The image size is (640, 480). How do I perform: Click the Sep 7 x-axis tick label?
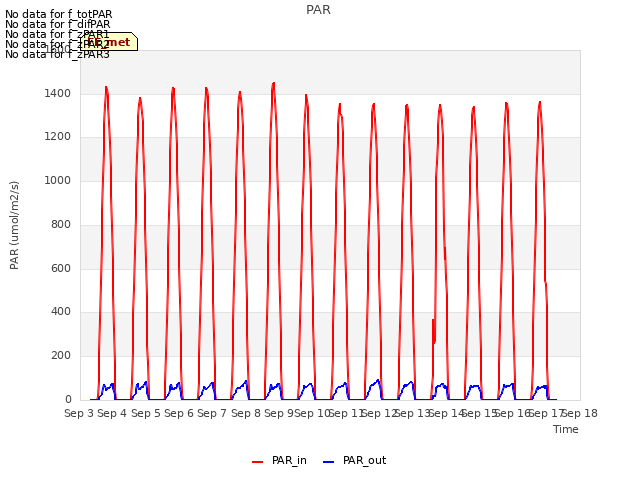[212, 413]
